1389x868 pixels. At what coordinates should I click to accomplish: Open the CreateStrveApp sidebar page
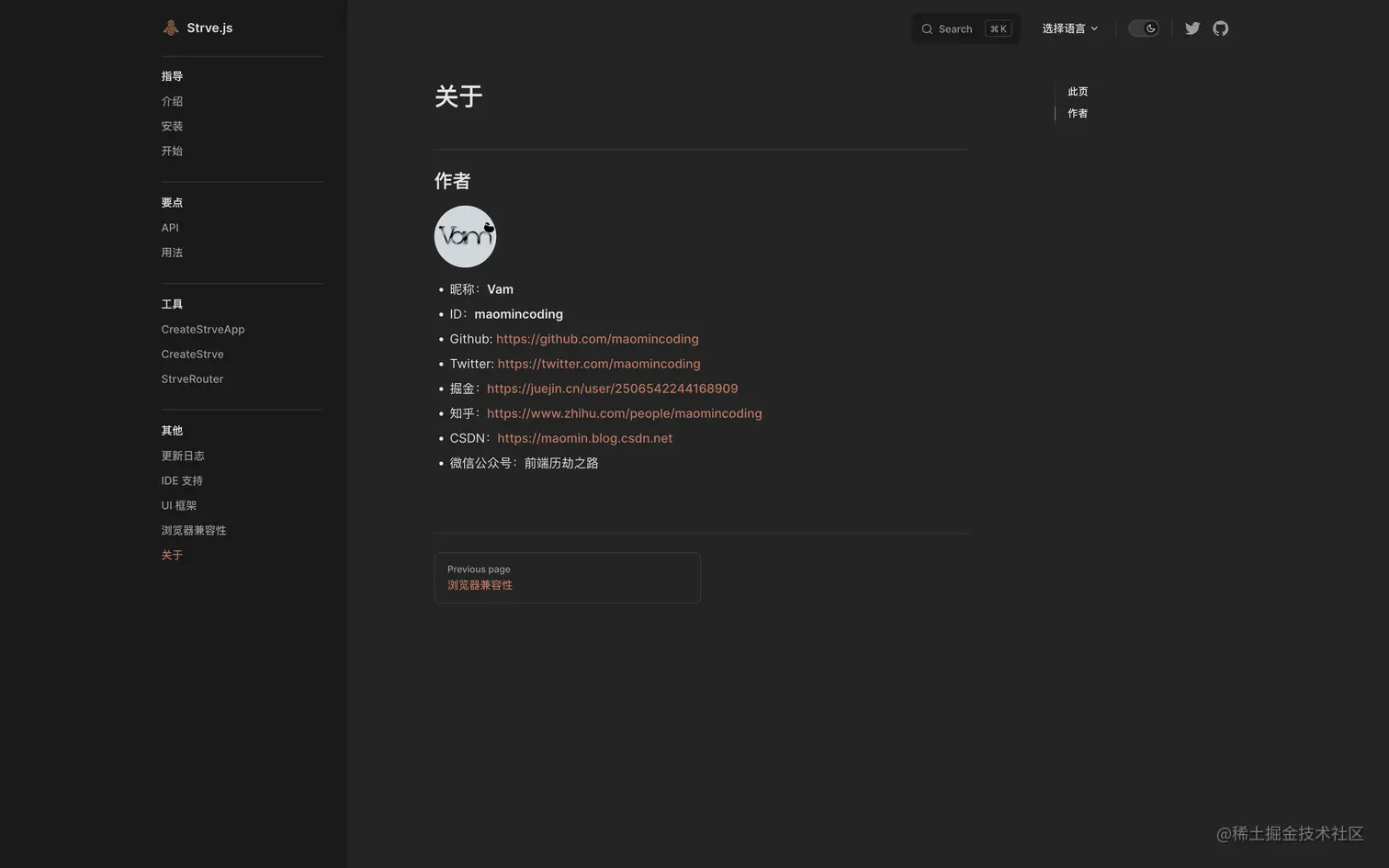pos(203,329)
